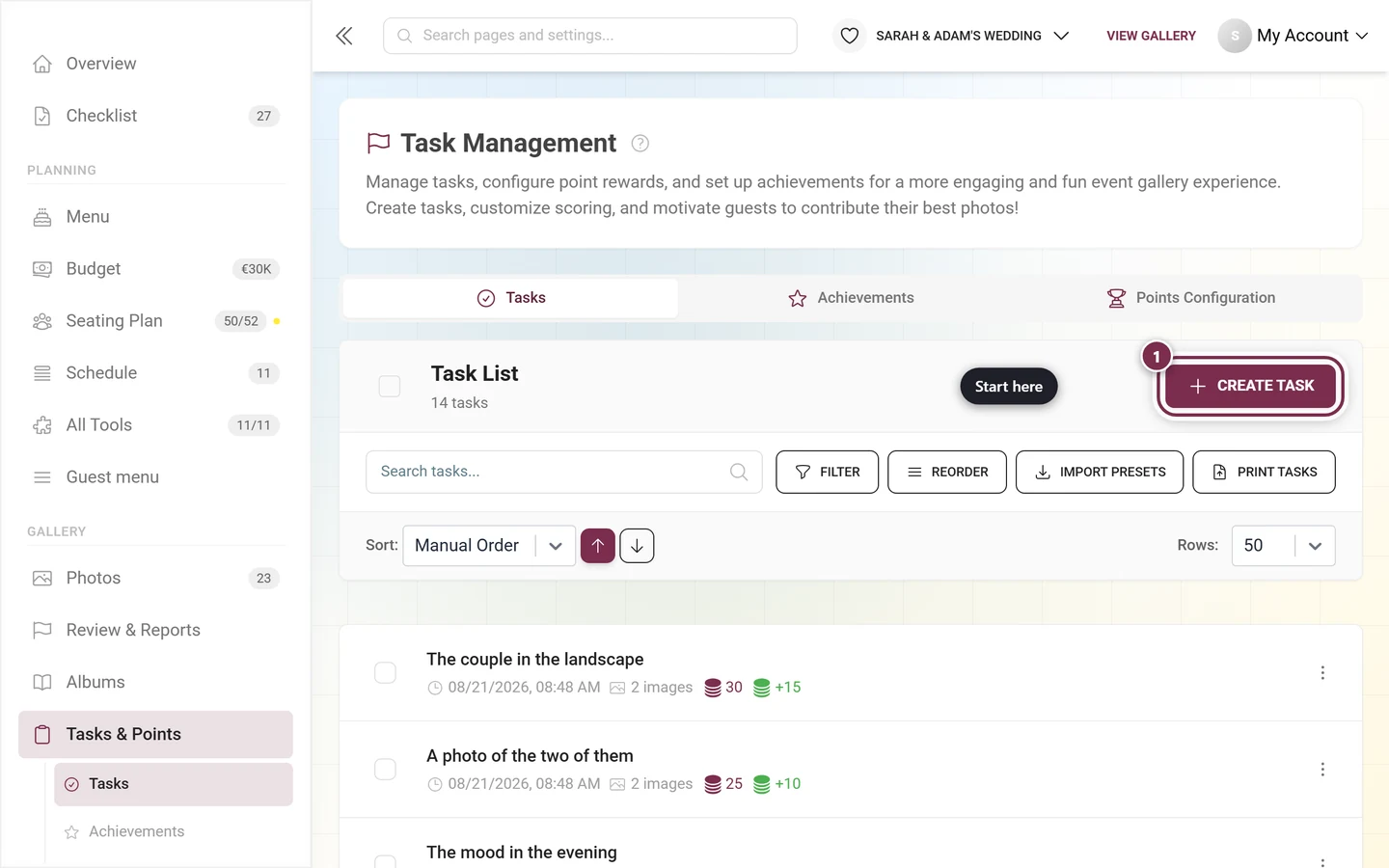
Task: Toggle the select-all checkbox next to Task List
Action: point(390,387)
